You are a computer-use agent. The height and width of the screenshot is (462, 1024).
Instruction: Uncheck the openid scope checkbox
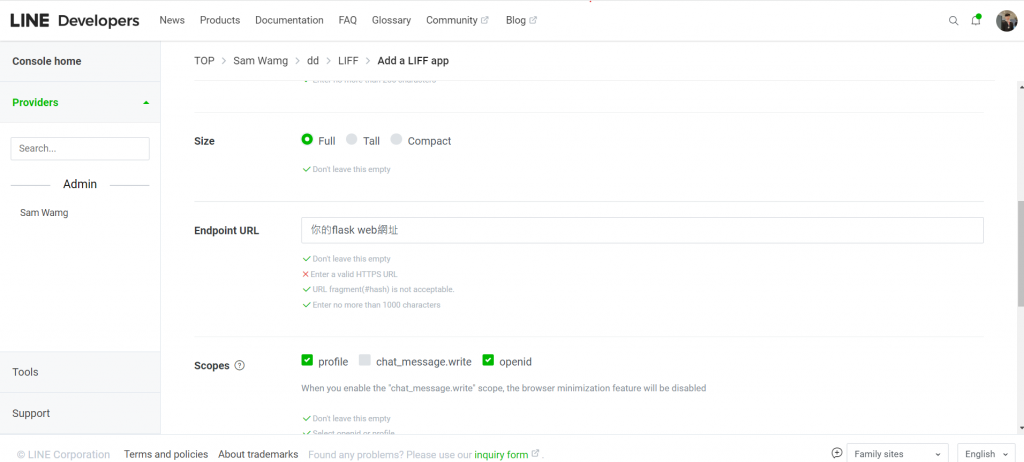488,360
